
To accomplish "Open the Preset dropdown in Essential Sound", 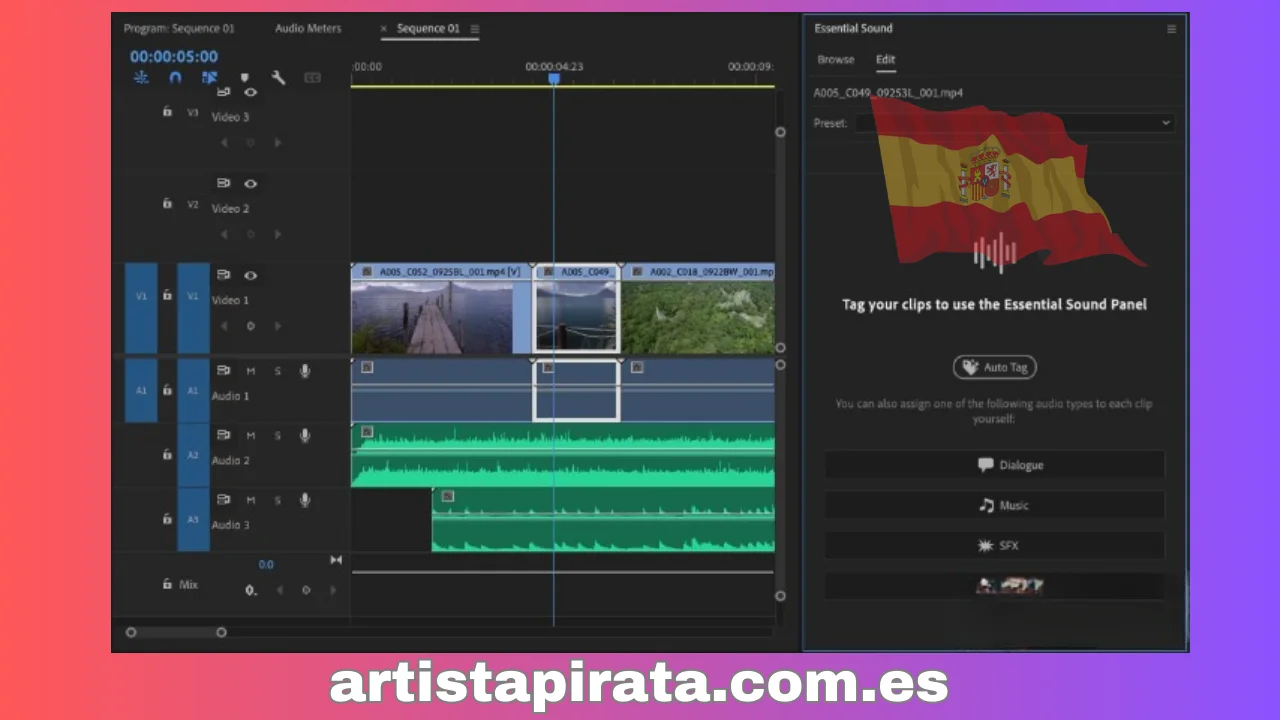I will click(x=1013, y=123).
